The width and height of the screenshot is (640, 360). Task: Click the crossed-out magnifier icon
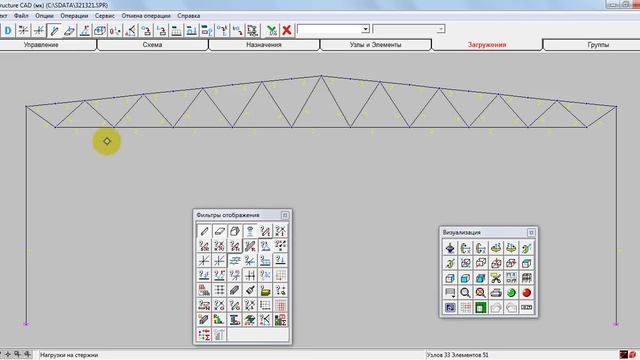pyautogui.click(x=480, y=292)
